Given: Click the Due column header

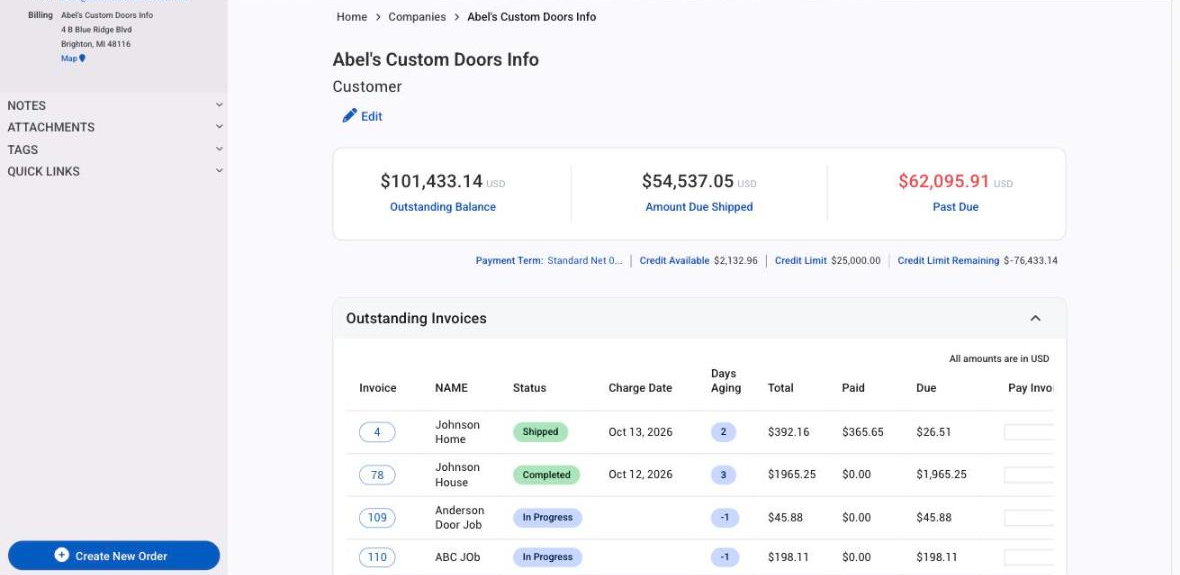Looking at the screenshot, I should tap(926, 388).
